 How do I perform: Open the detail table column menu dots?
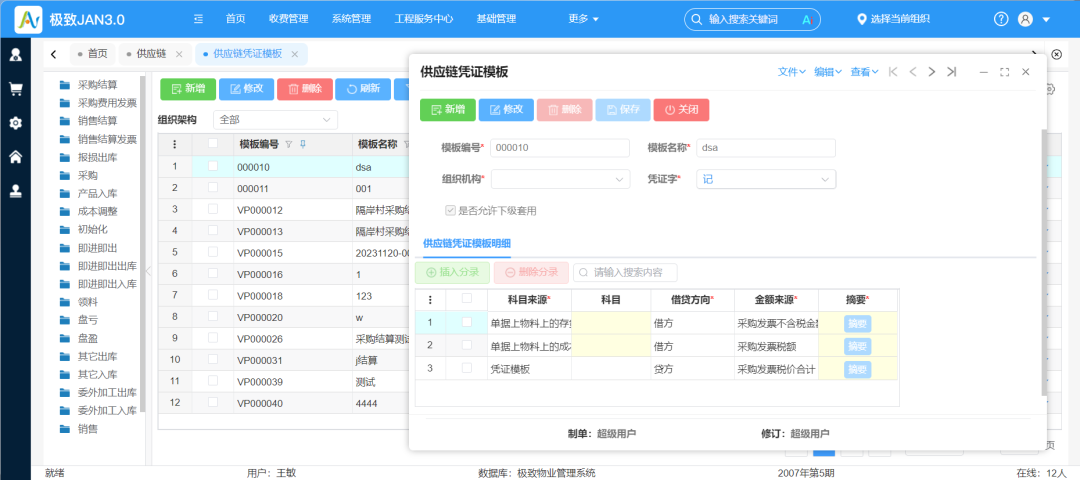[431, 300]
